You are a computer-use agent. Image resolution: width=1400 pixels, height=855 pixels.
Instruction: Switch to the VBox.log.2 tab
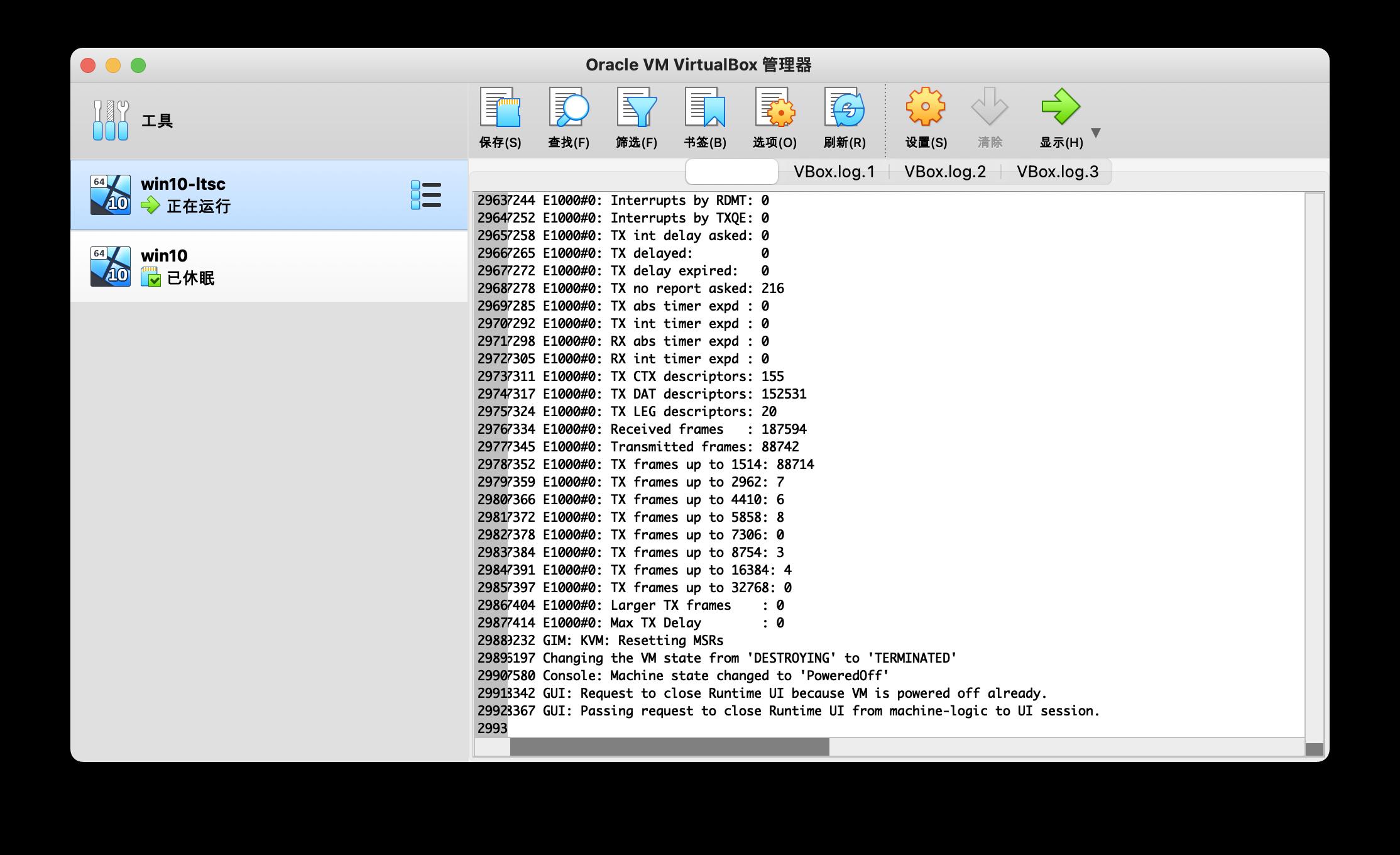[945, 172]
